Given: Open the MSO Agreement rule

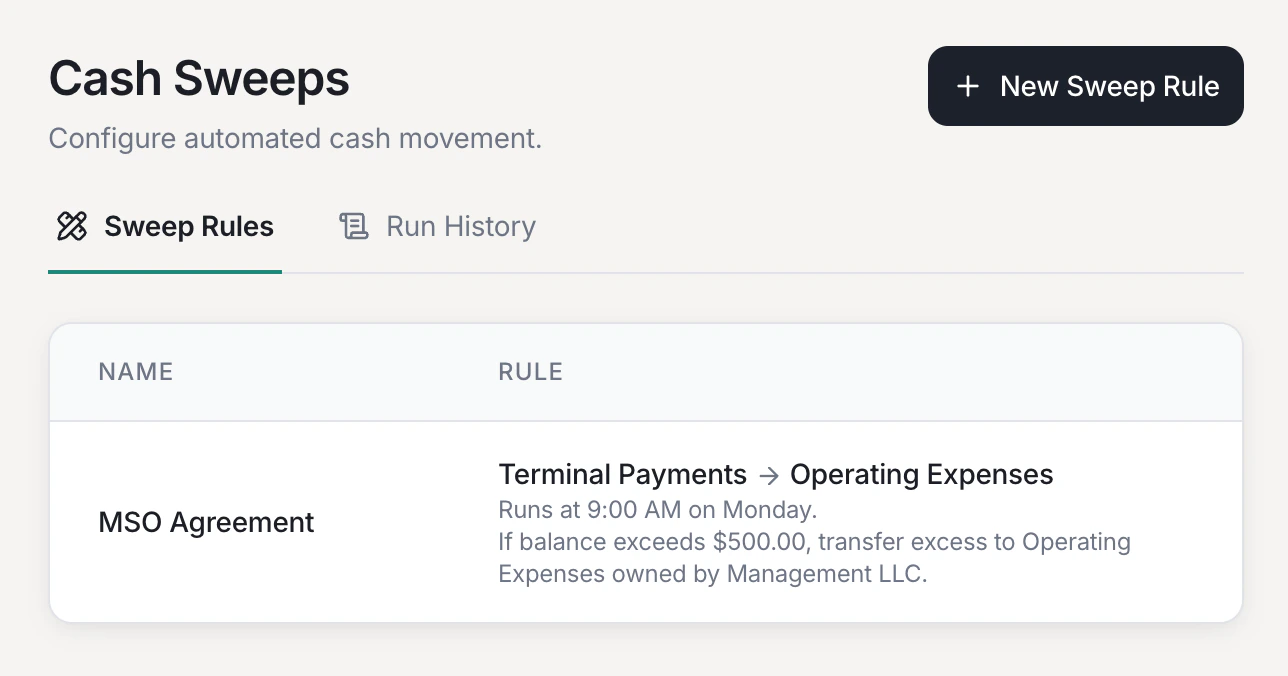Looking at the screenshot, I should [206, 521].
